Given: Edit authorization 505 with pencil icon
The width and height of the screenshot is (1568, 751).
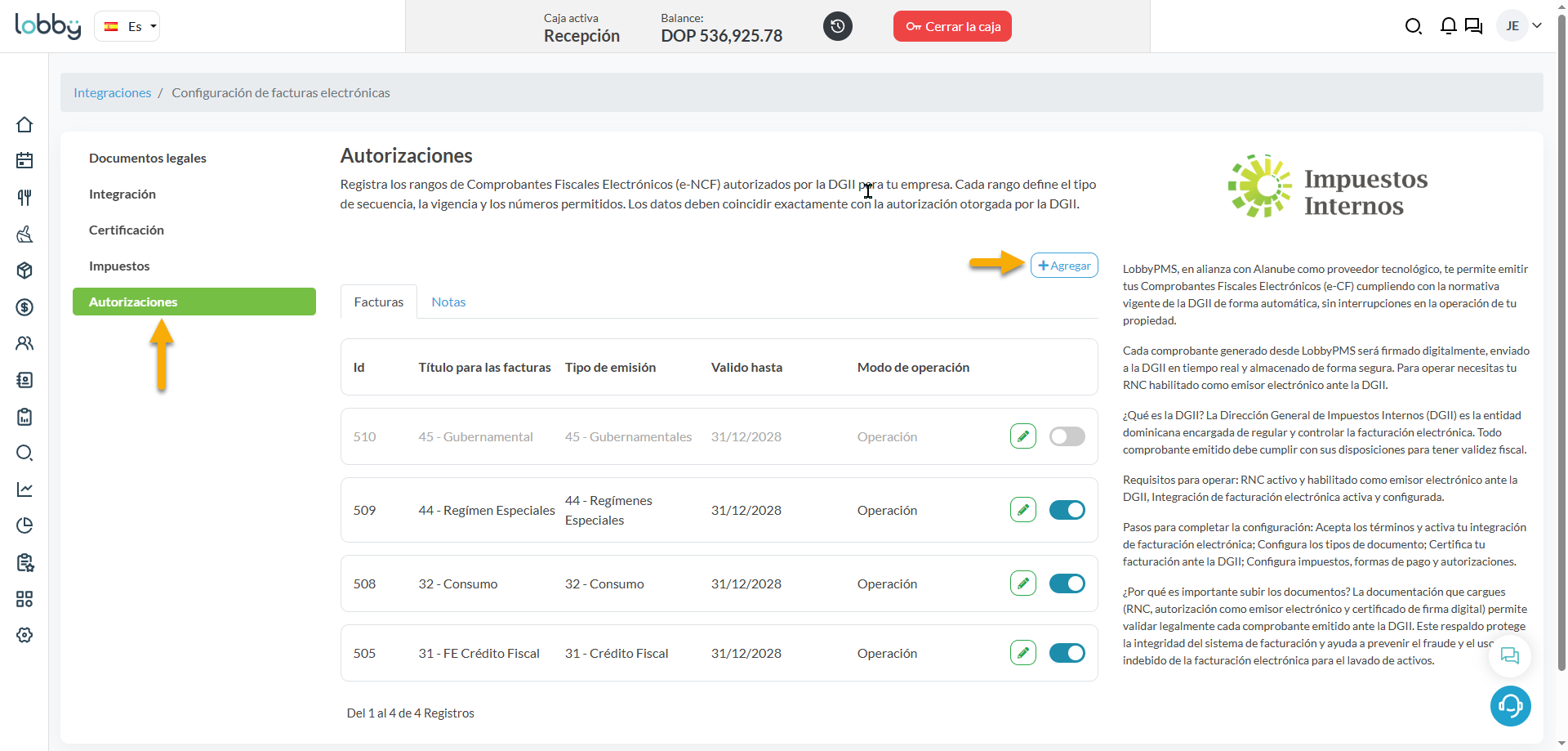Looking at the screenshot, I should (x=1022, y=653).
